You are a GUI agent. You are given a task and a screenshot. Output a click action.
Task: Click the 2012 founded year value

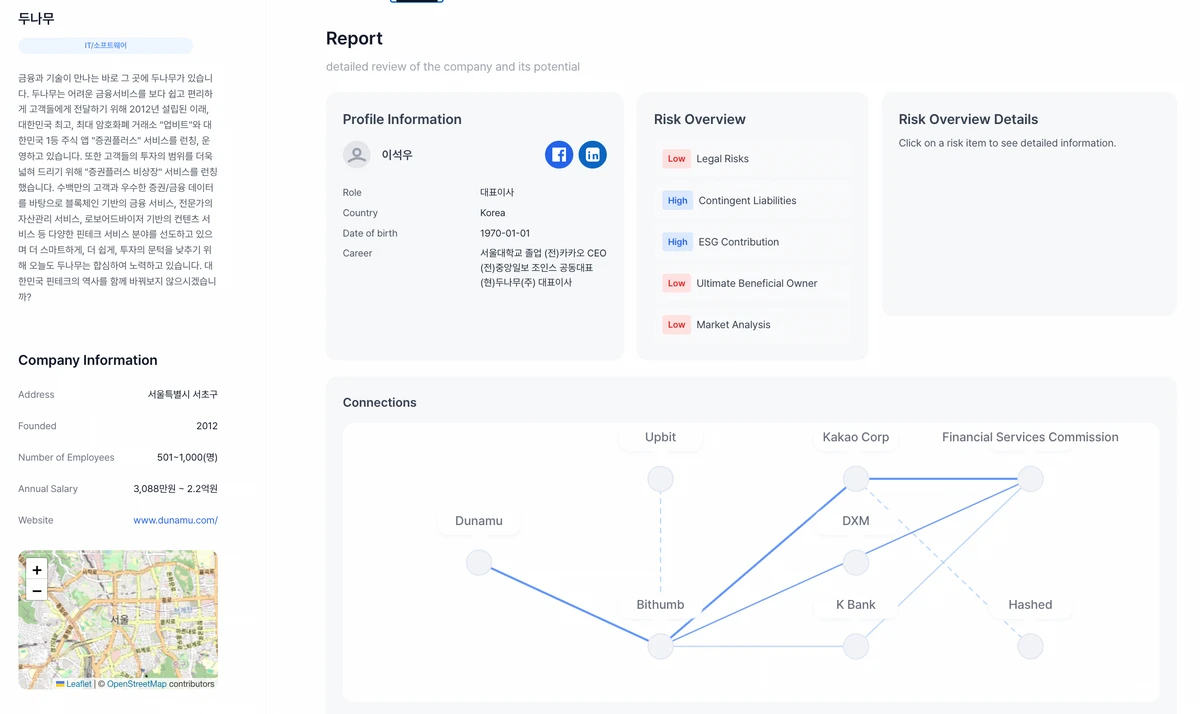click(x=207, y=426)
